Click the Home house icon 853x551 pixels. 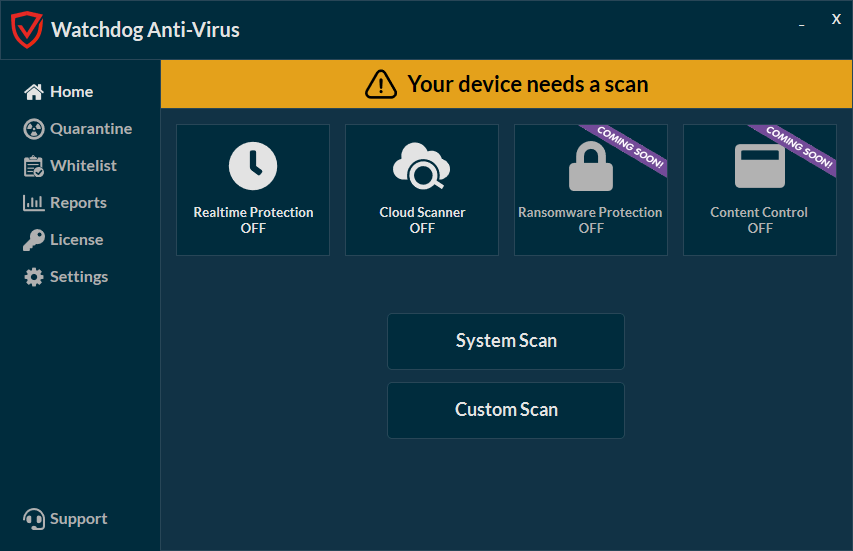tap(34, 92)
